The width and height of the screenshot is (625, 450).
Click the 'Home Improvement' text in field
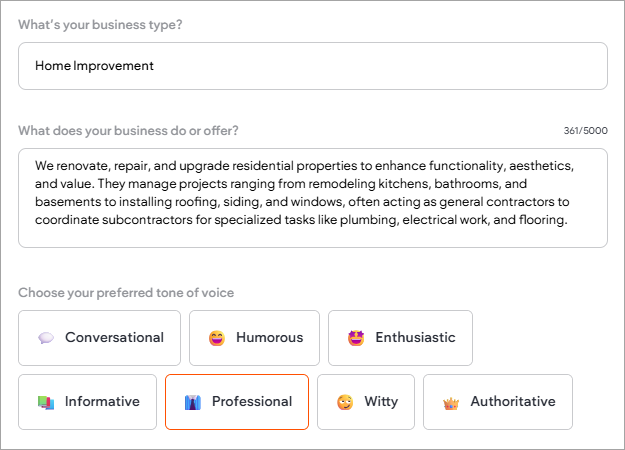94,66
